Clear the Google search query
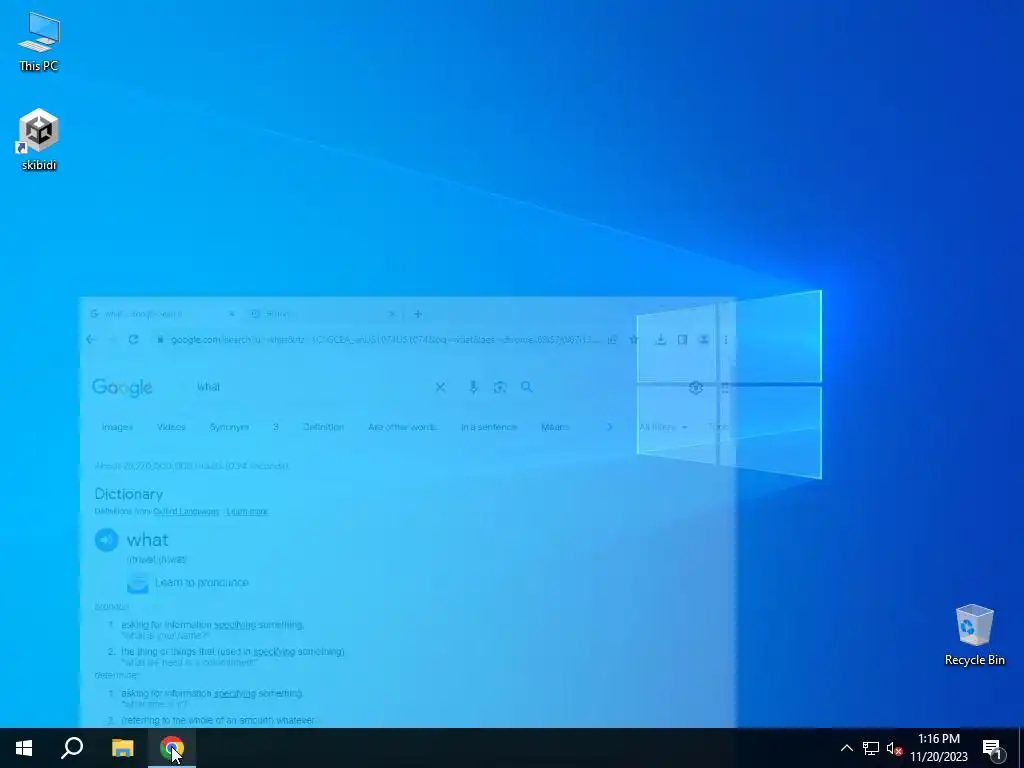Image resolution: width=1024 pixels, height=768 pixels. tap(440, 387)
